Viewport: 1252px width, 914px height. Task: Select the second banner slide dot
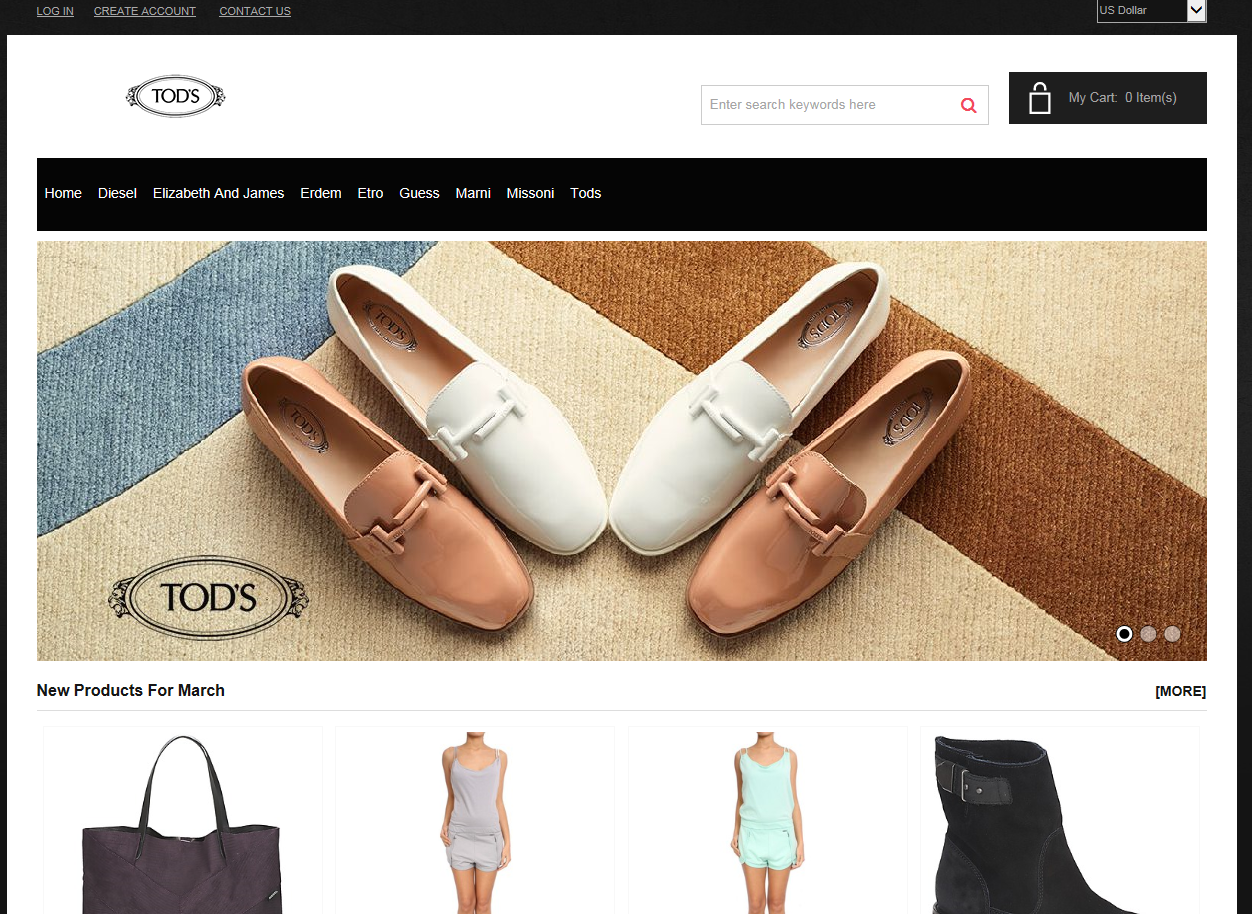1148,634
